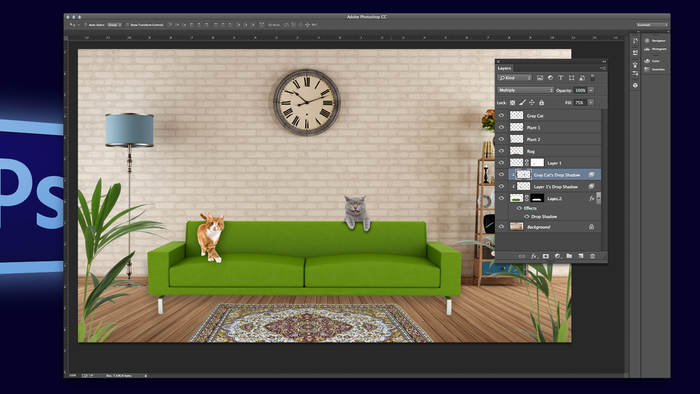
Task: Click the new group folder icon
Action: click(569, 256)
